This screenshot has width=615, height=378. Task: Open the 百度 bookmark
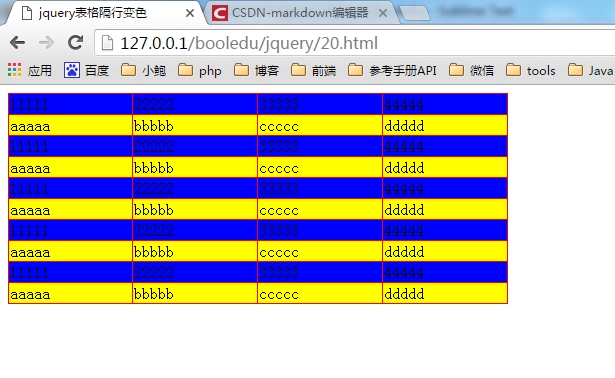pyautogui.click(x=86, y=71)
